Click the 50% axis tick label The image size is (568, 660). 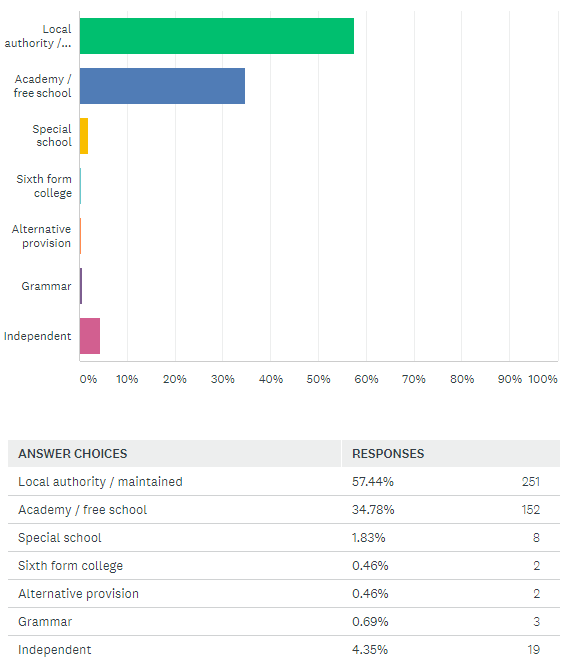[x=318, y=379]
